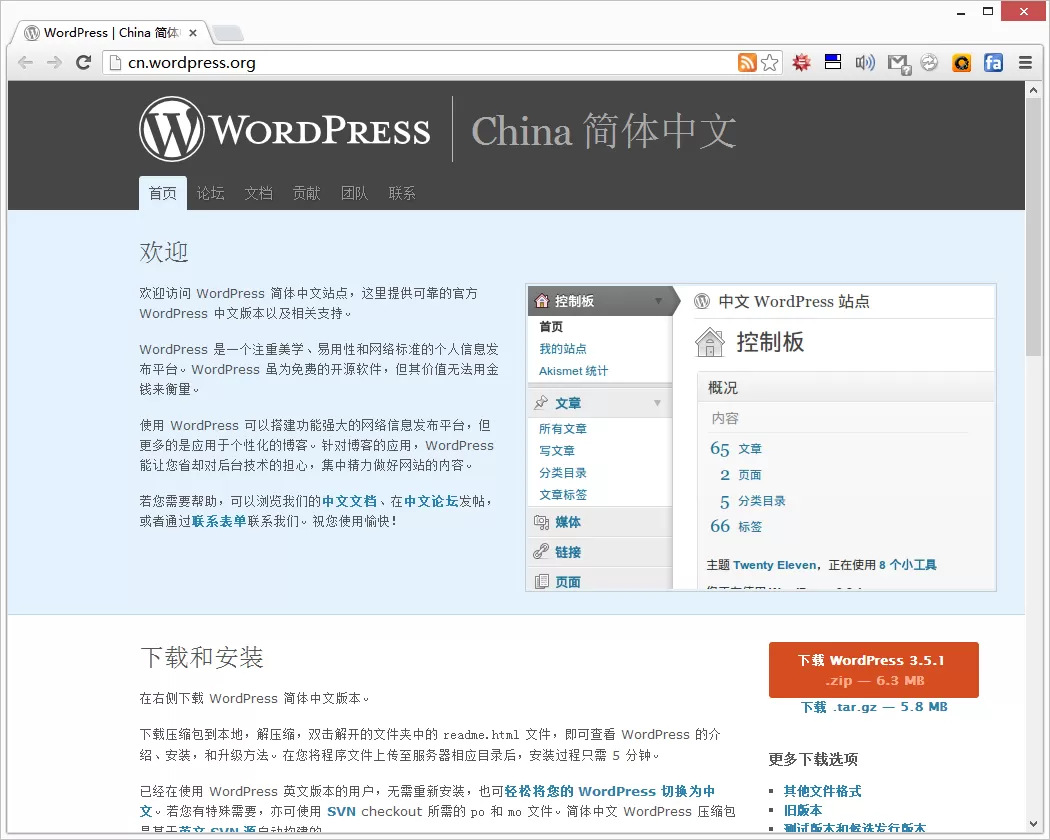Open the 旧版本 download link
This screenshot has height=840, width=1050.
click(803, 810)
